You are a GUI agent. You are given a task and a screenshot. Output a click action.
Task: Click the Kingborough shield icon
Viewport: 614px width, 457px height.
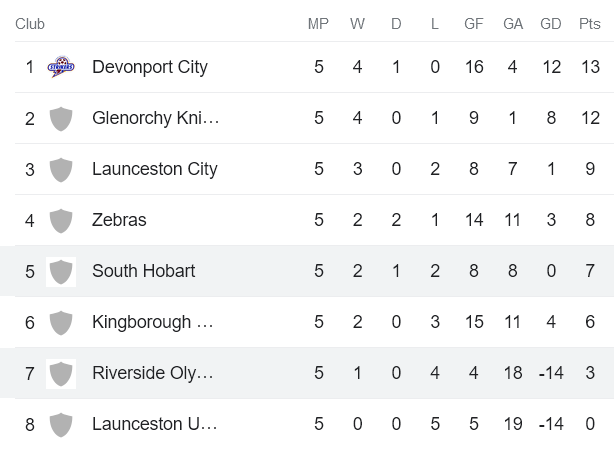tap(61, 322)
